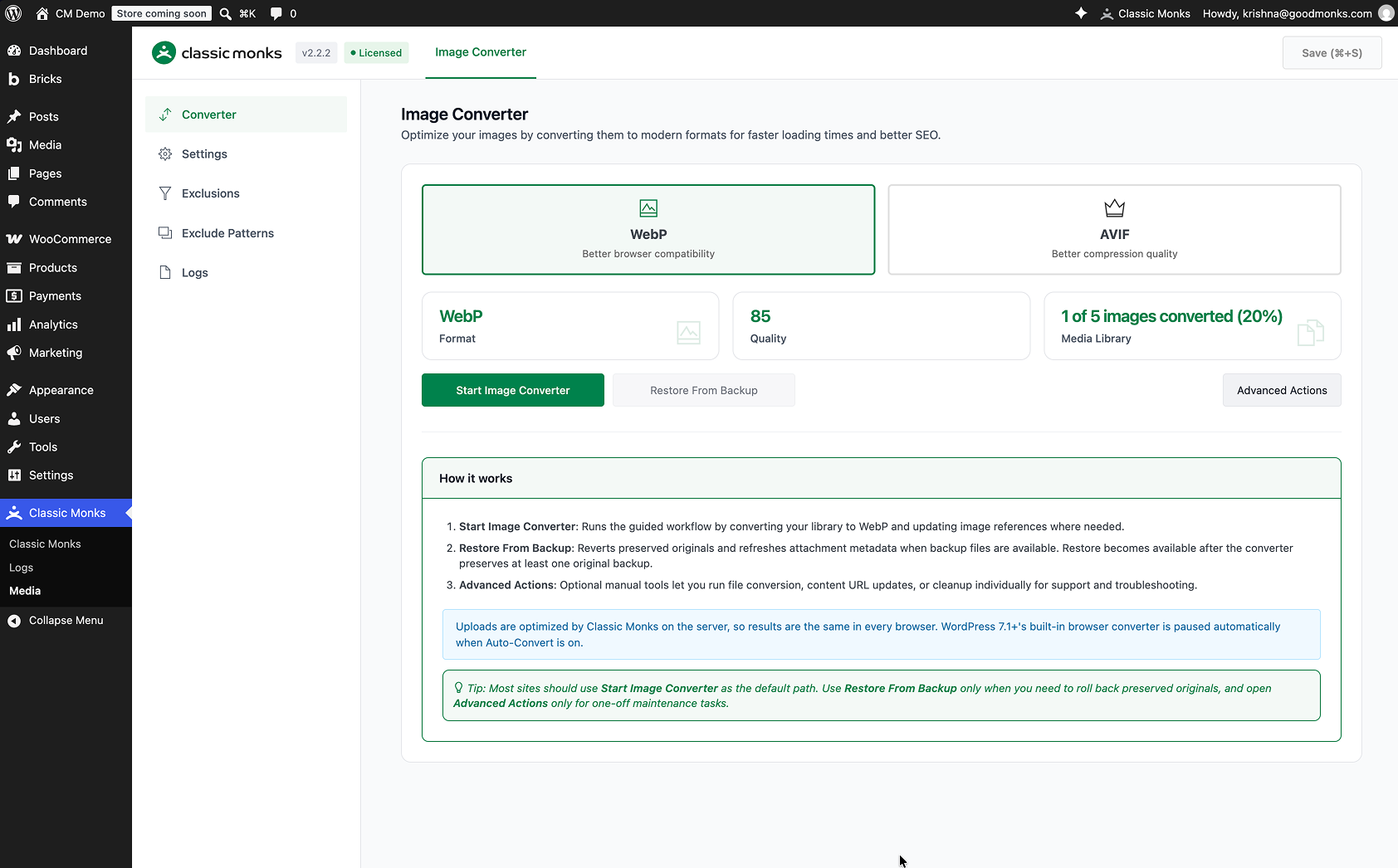1398x868 pixels.
Task: Click the plugin Settings gear icon
Action: click(x=165, y=154)
